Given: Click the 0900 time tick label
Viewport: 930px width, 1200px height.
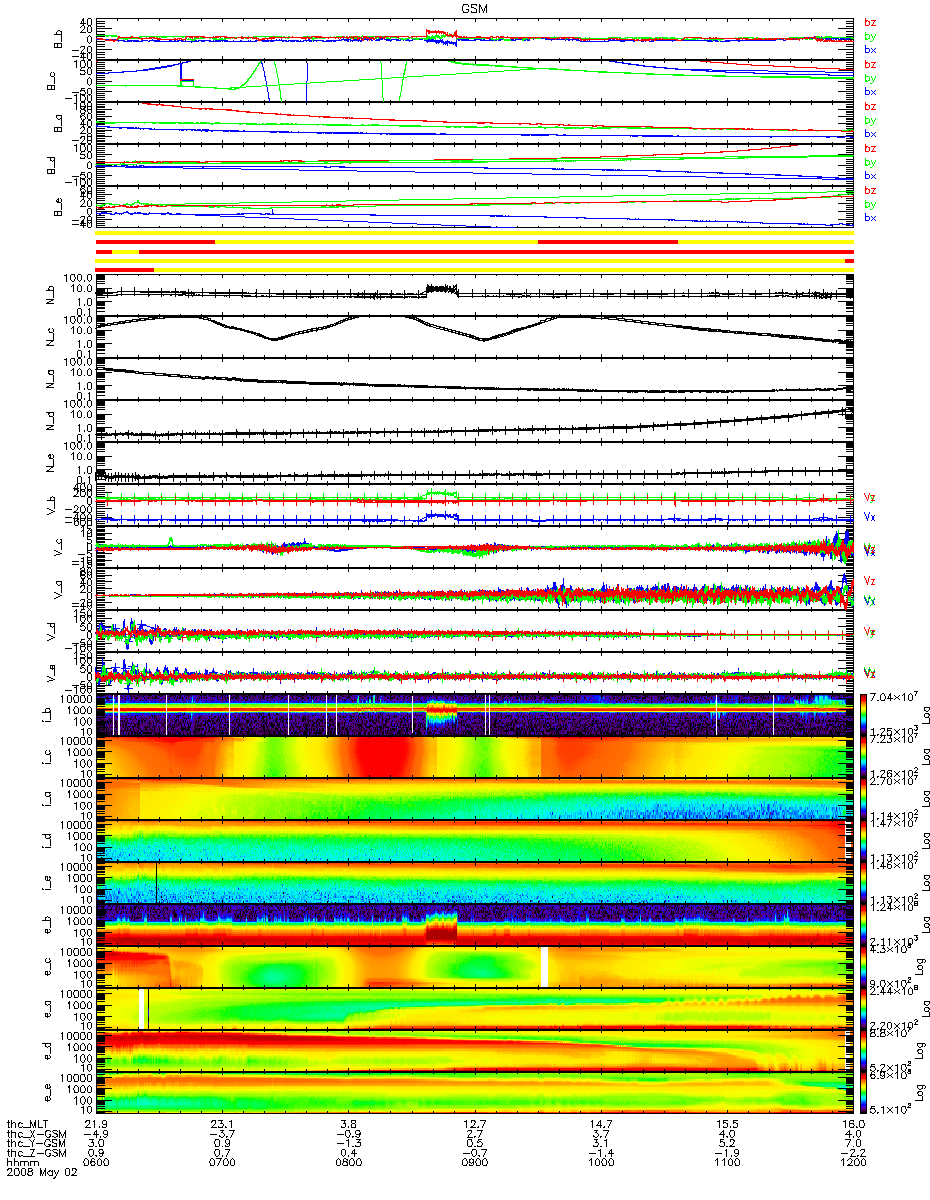Looking at the screenshot, I should tap(474, 1162).
